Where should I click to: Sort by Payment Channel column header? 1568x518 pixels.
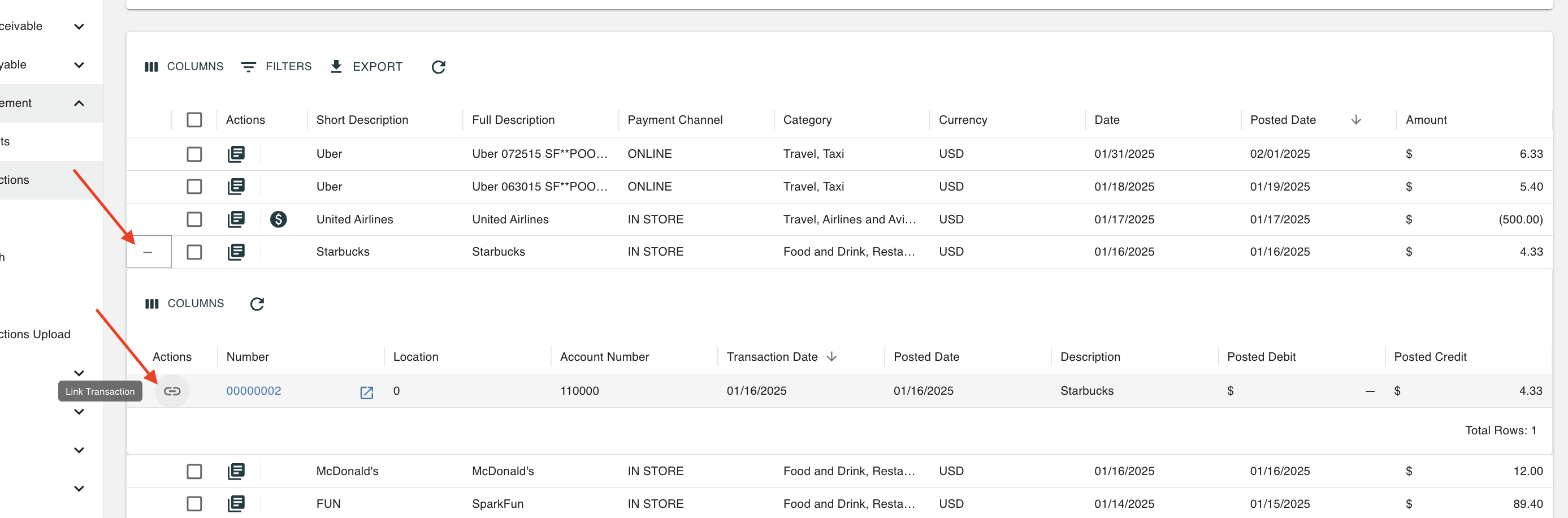(x=675, y=120)
